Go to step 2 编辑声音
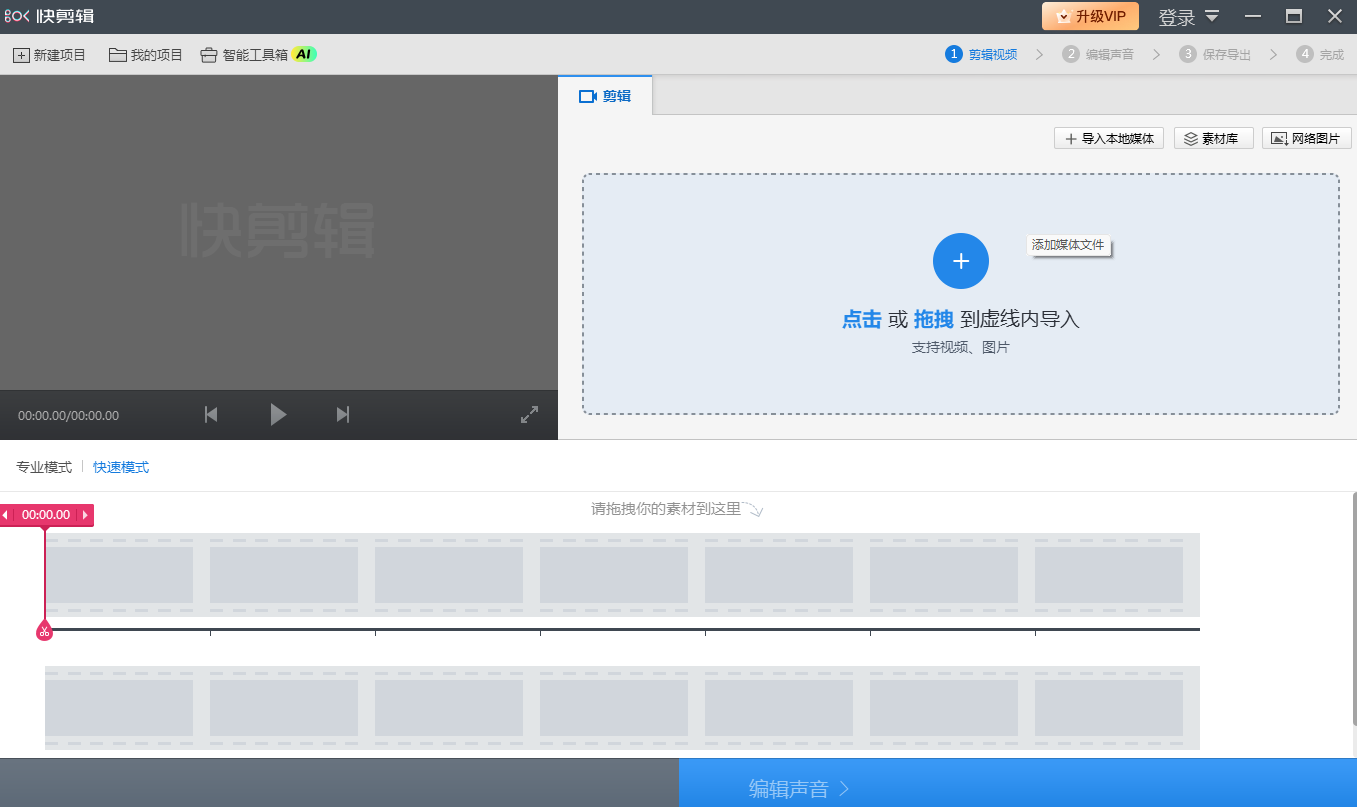1357x807 pixels. click(1098, 55)
